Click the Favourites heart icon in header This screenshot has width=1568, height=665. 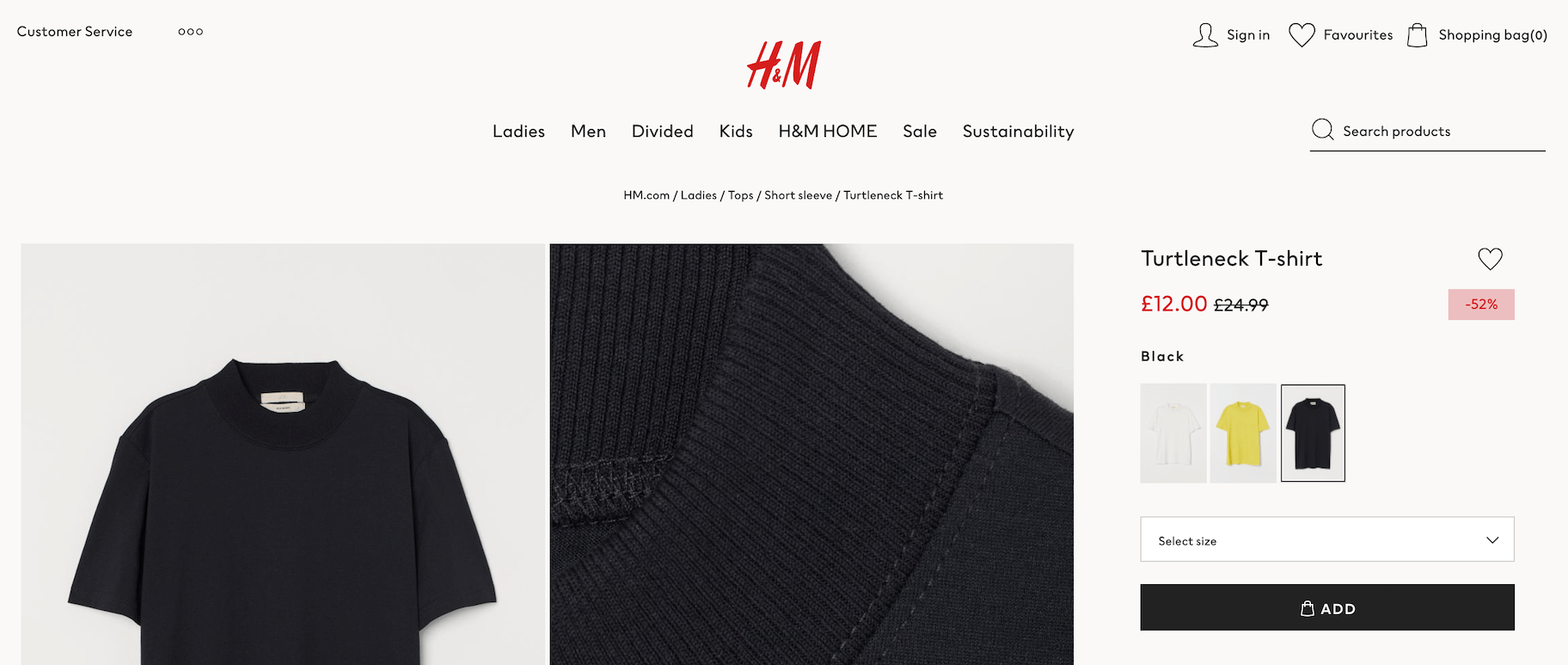tap(1302, 35)
